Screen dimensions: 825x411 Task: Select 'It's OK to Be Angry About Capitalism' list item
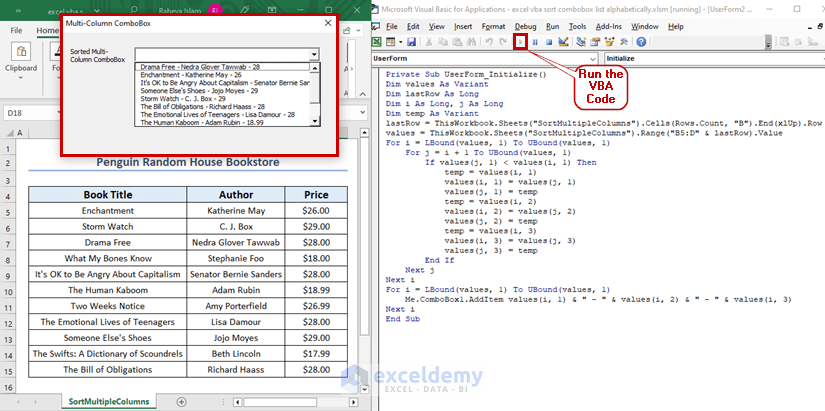pos(223,83)
